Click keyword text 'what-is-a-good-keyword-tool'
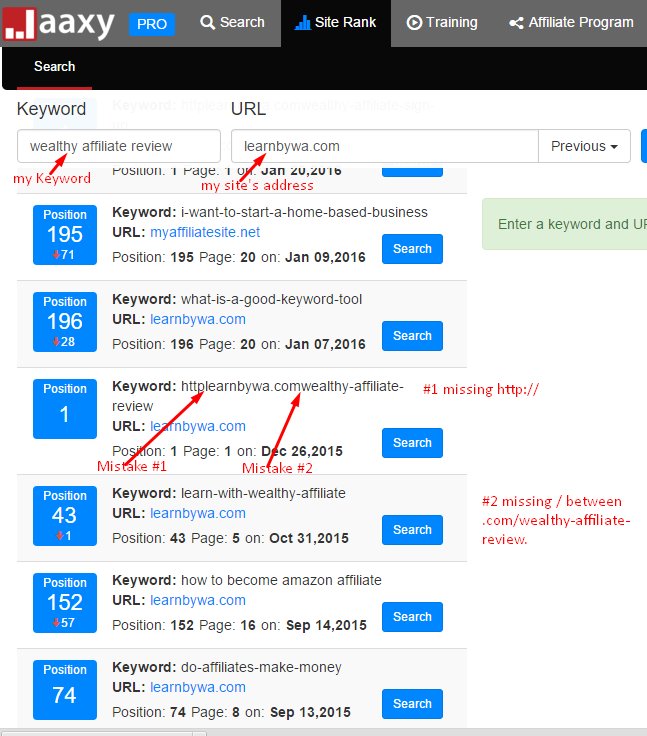The width and height of the screenshot is (647, 736). 271,299
